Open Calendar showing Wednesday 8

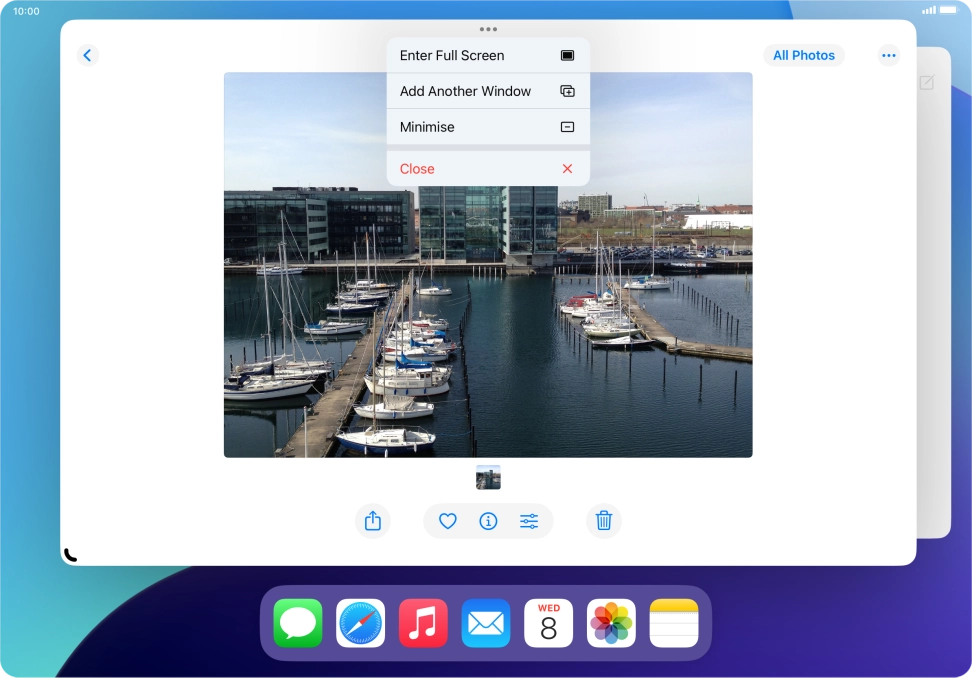(548, 622)
